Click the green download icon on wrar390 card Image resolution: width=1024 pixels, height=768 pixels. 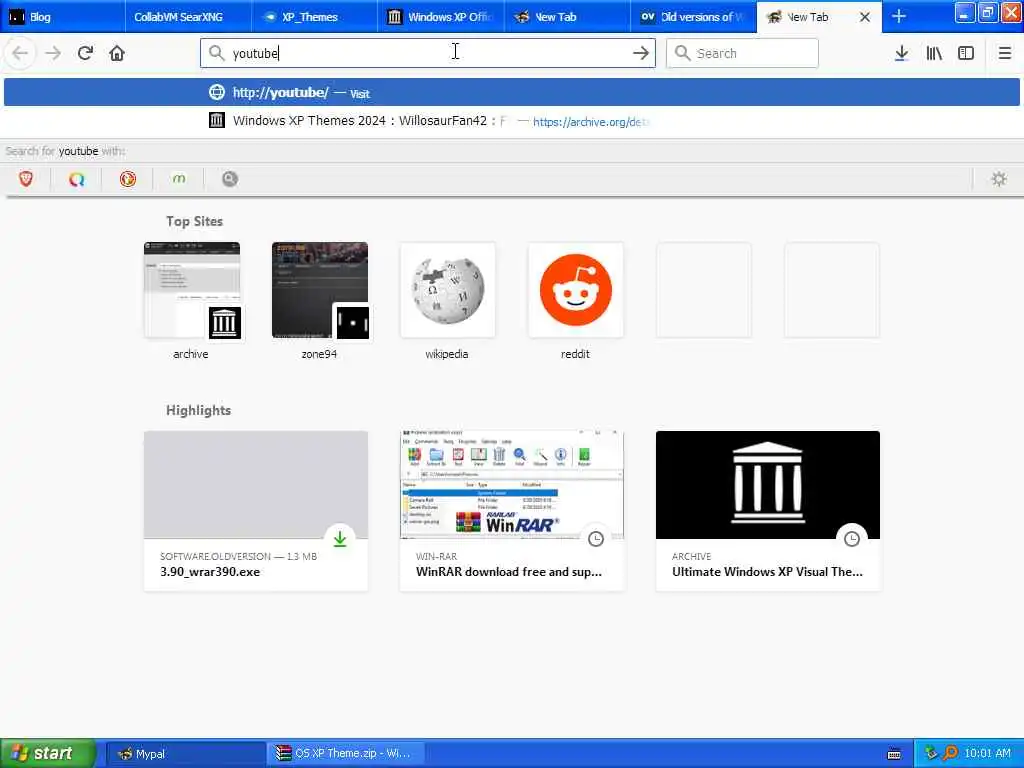340,539
